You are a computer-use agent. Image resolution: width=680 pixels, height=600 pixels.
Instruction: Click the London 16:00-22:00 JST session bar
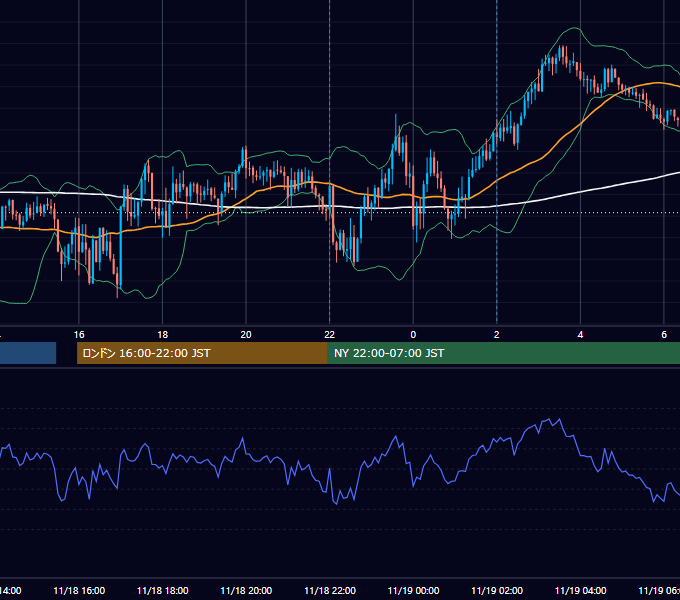pos(202,353)
